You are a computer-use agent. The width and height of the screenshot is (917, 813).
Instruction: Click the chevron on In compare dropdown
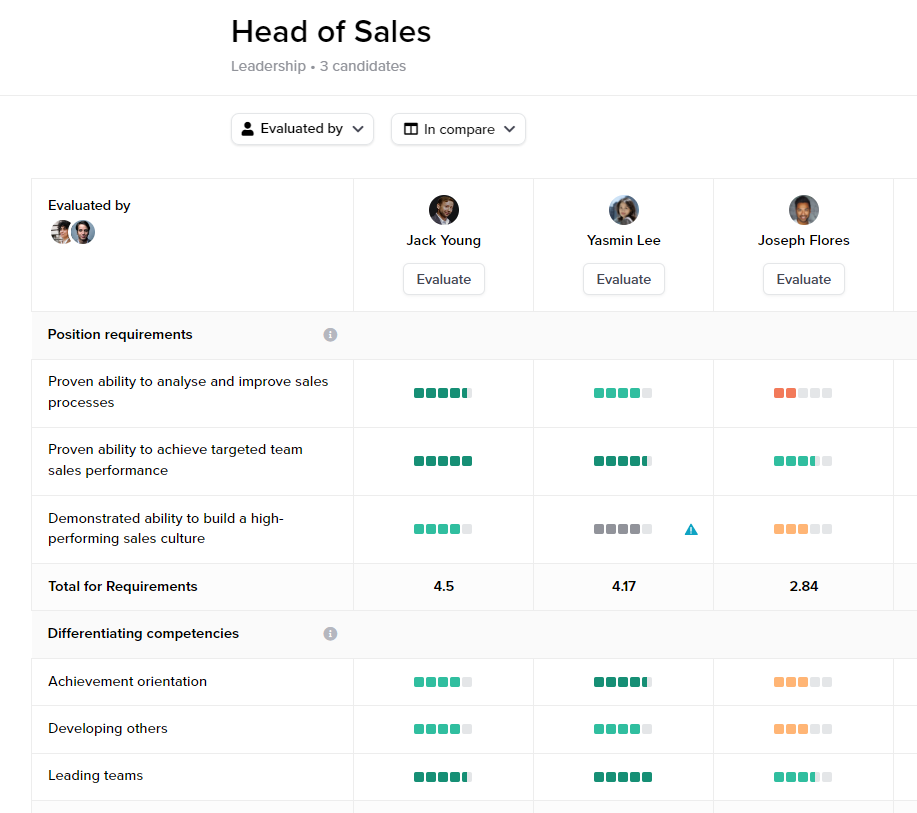pyautogui.click(x=509, y=129)
